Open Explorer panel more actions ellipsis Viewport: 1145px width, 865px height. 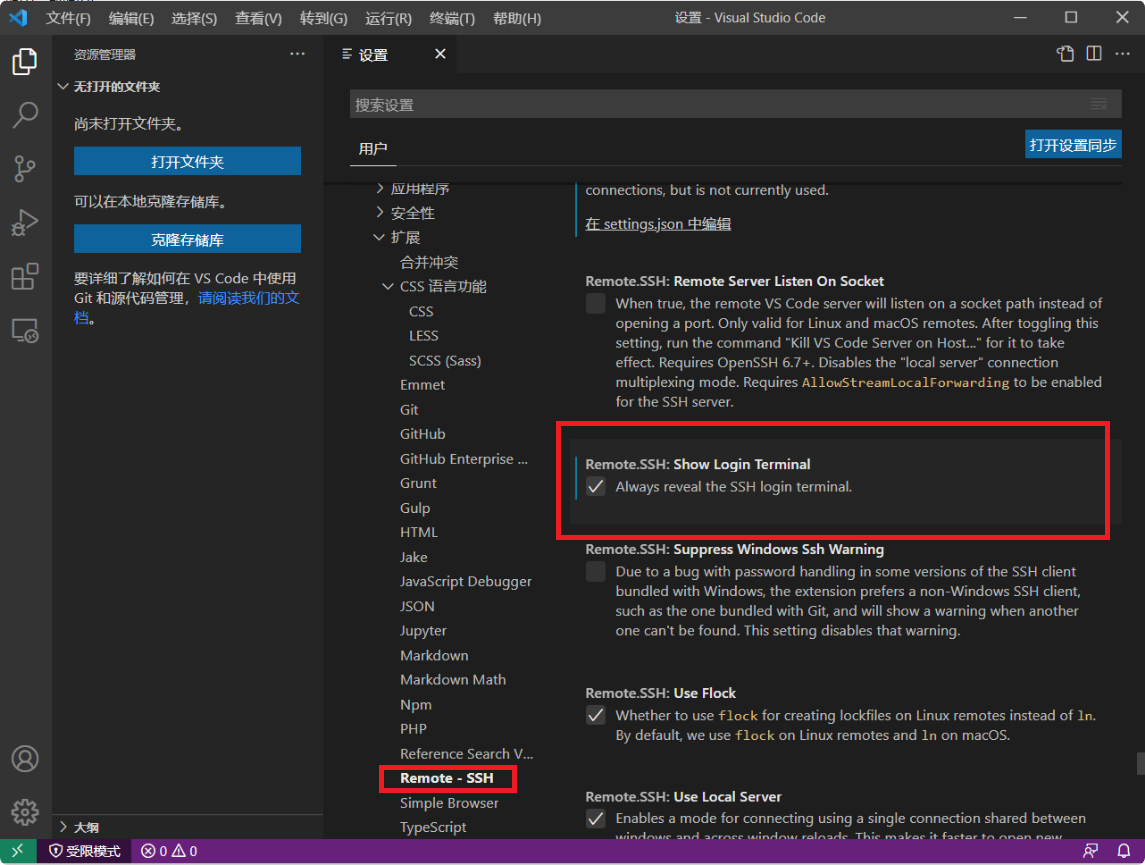click(297, 54)
